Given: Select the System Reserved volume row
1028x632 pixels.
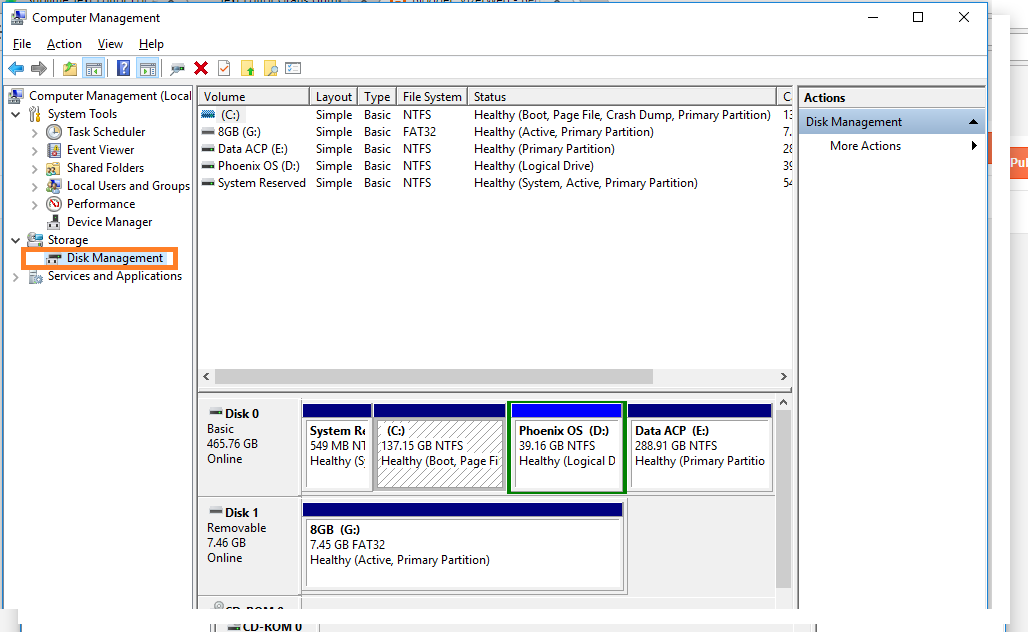Looking at the screenshot, I should pos(495,183).
